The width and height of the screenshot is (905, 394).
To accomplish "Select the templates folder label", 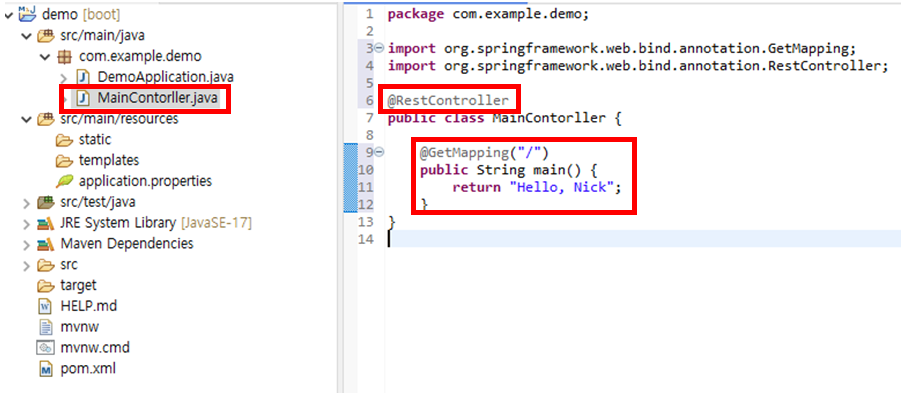I will tap(109, 161).
